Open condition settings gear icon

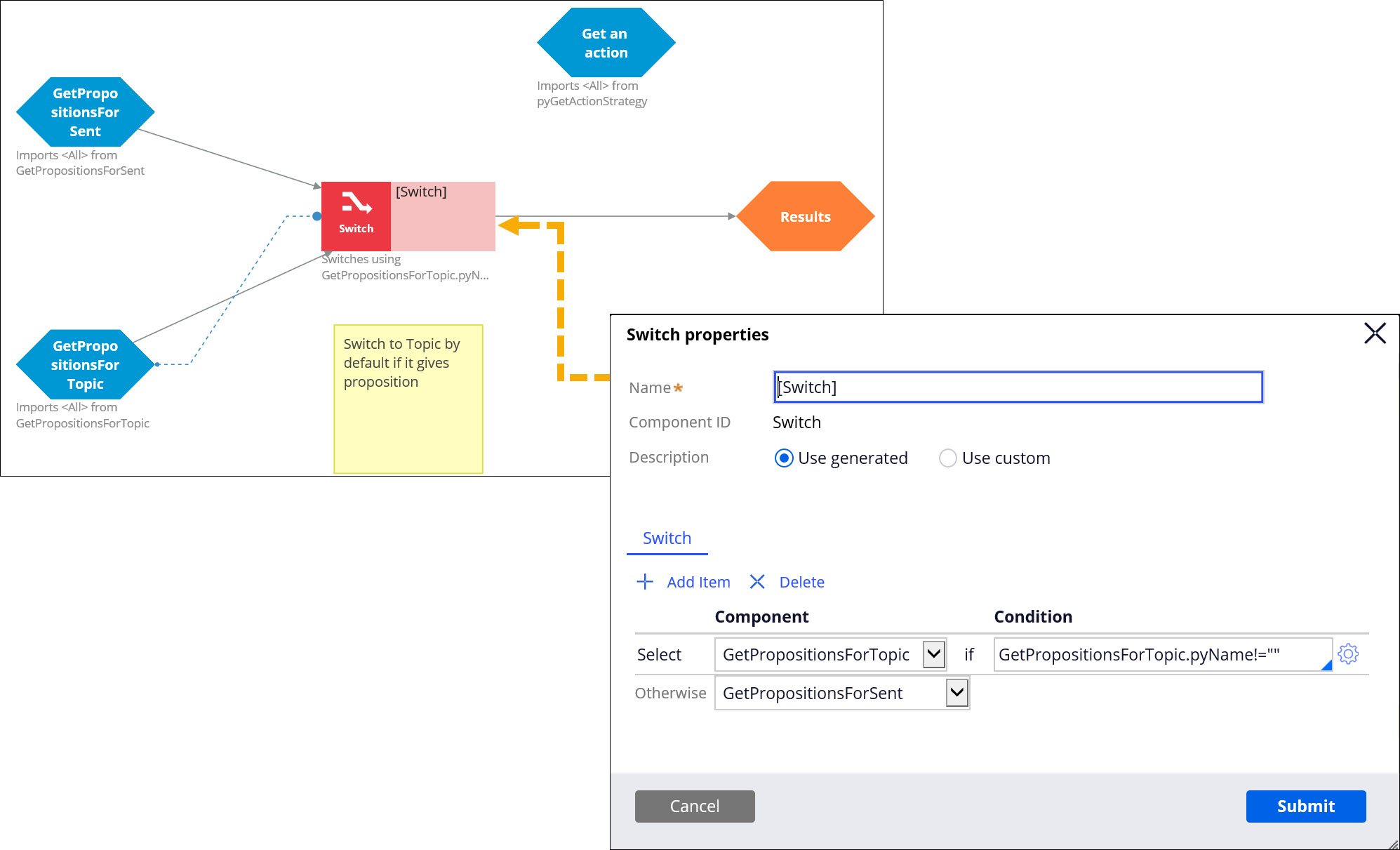[1347, 654]
